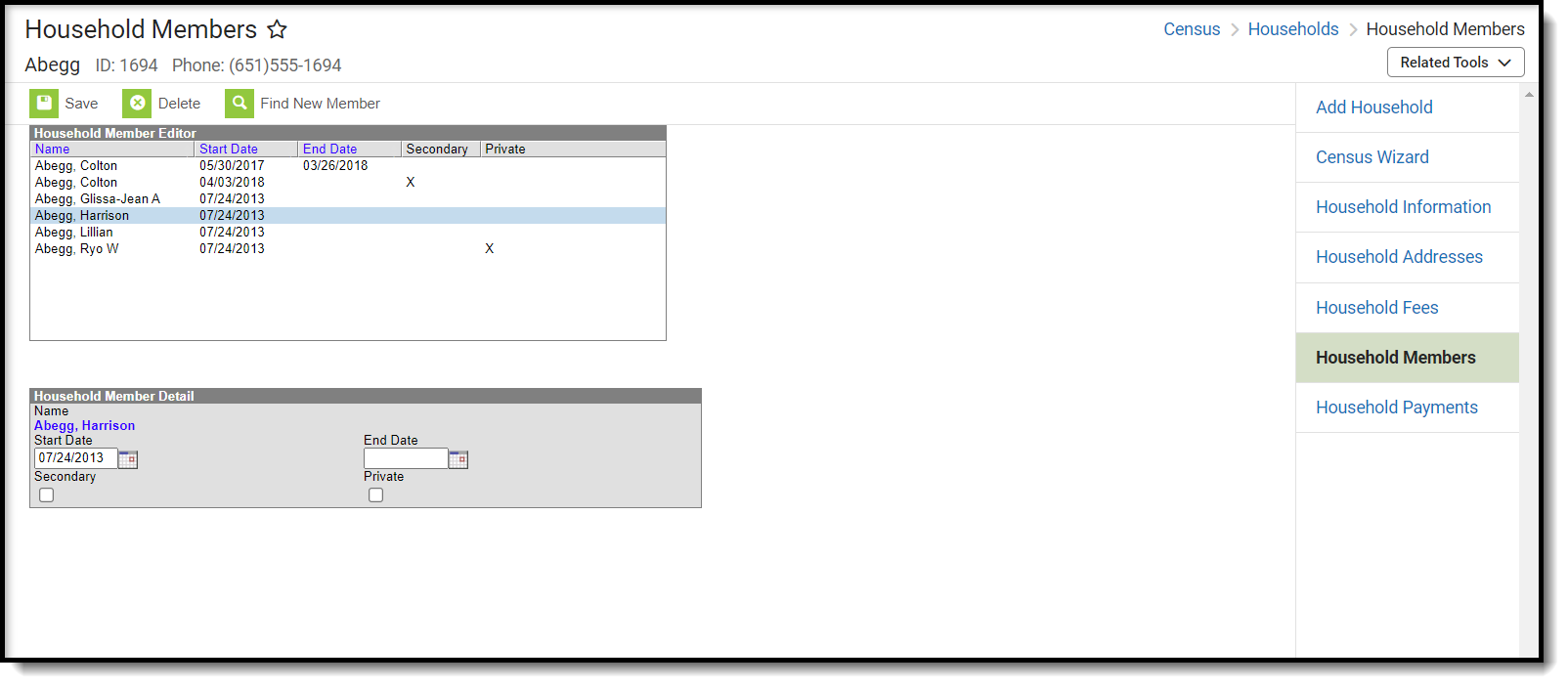Sort members by Name column header
The height and width of the screenshot is (687, 1568).
point(53,150)
